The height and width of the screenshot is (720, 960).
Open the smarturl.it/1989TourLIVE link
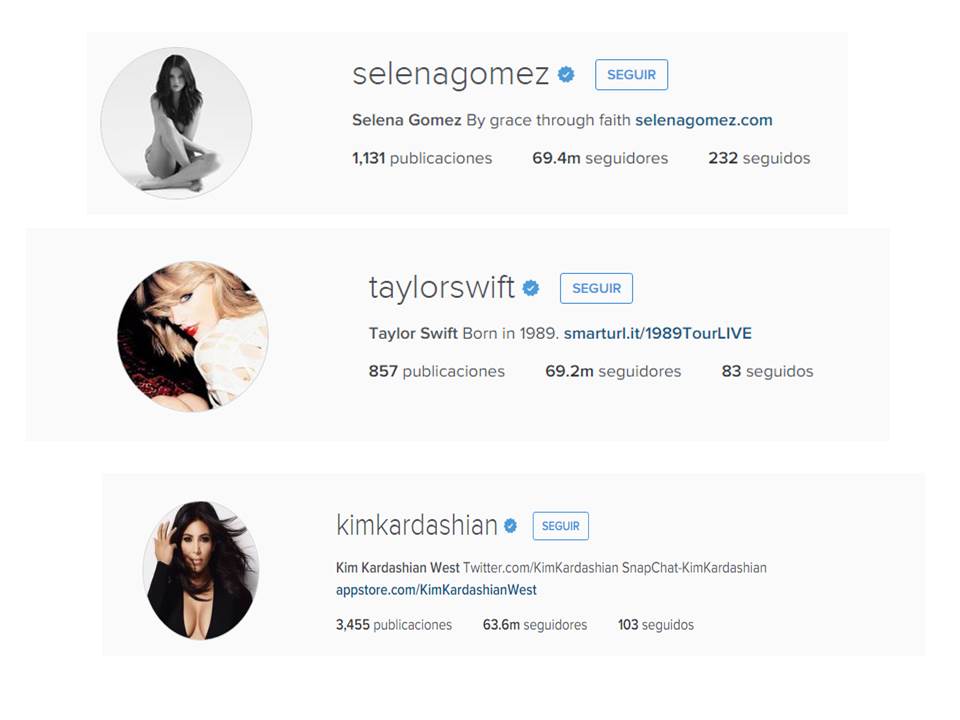658,333
